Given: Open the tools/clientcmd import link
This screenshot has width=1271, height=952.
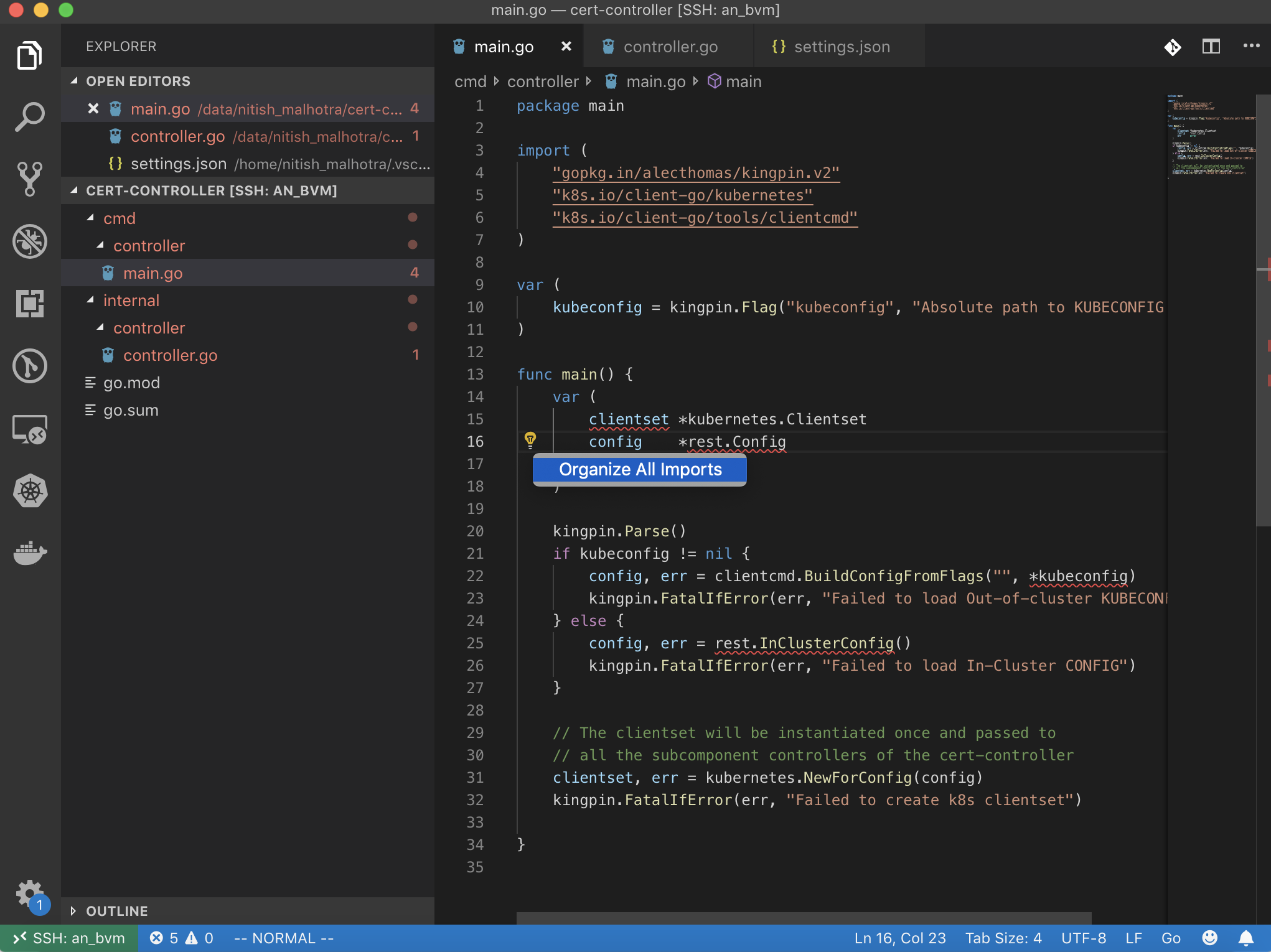Looking at the screenshot, I should pos(705,218).
